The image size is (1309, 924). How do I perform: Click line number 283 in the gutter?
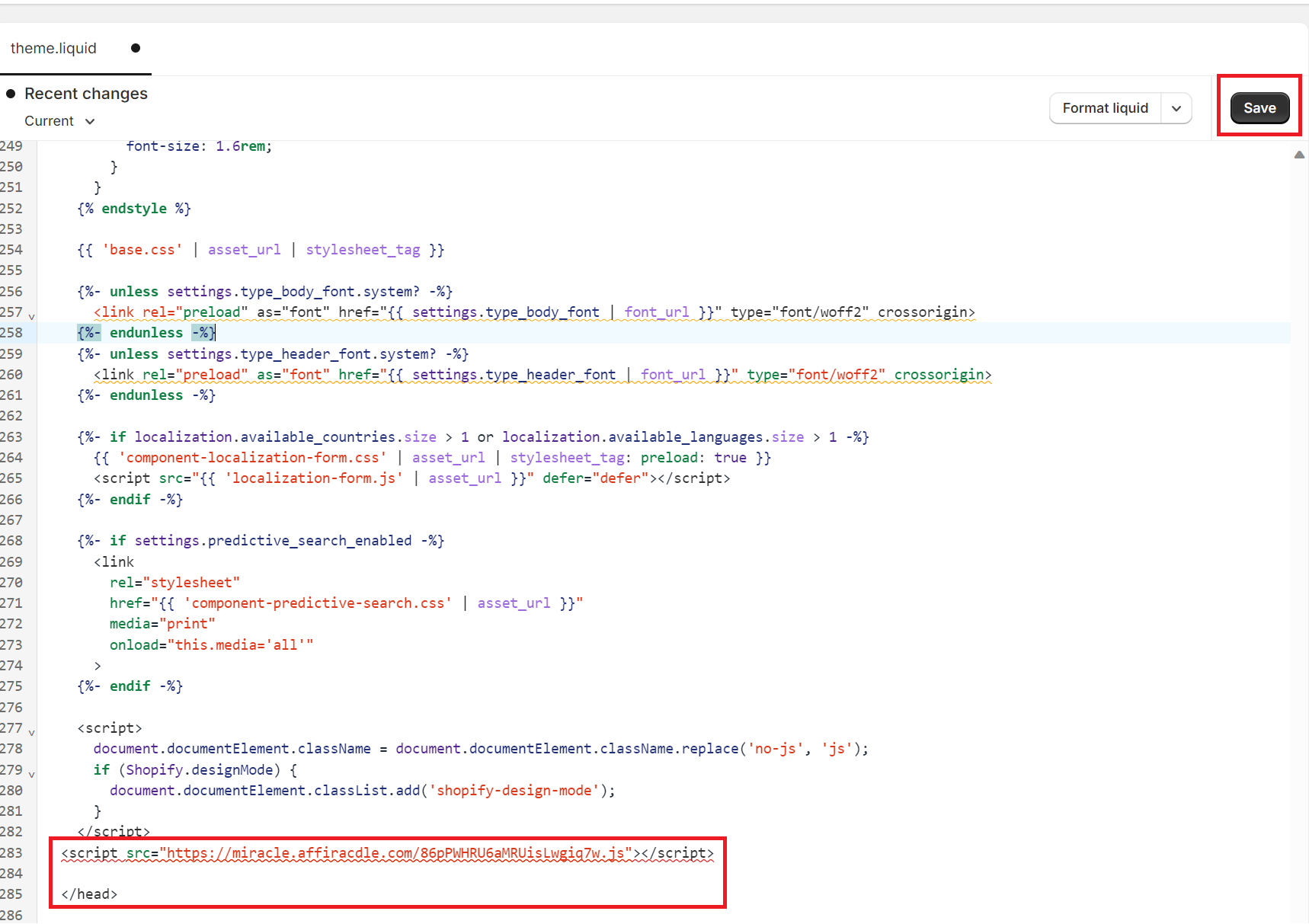11,853
